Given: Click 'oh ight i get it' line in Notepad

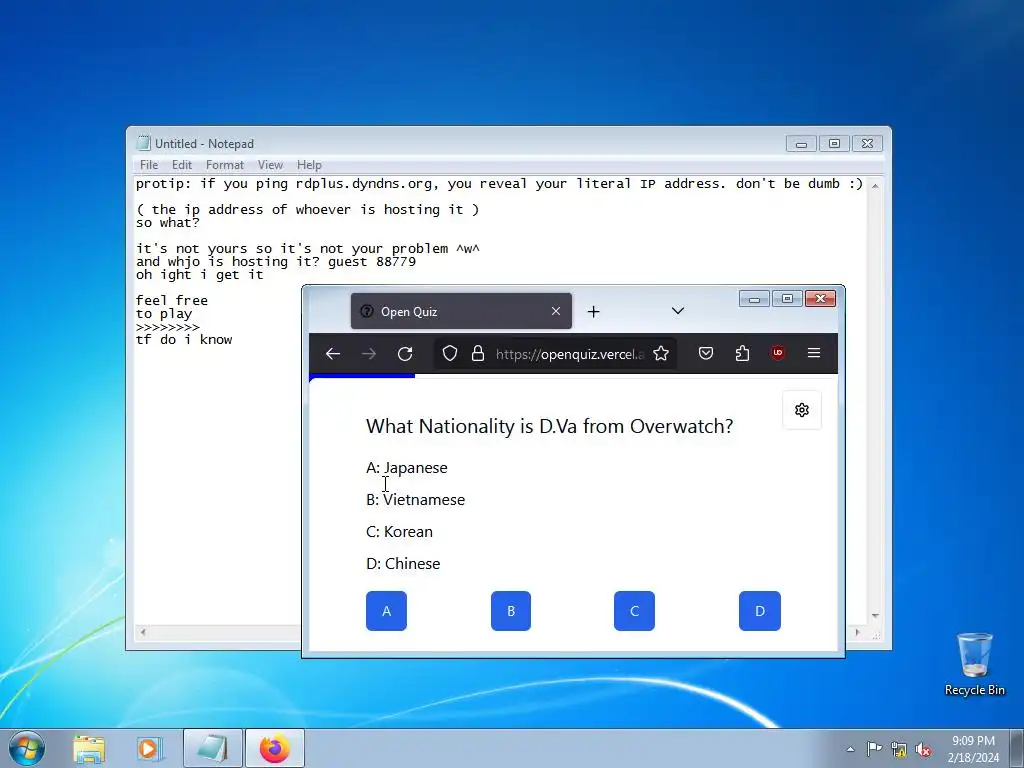Looking at the screenshot, I should 199,275.
